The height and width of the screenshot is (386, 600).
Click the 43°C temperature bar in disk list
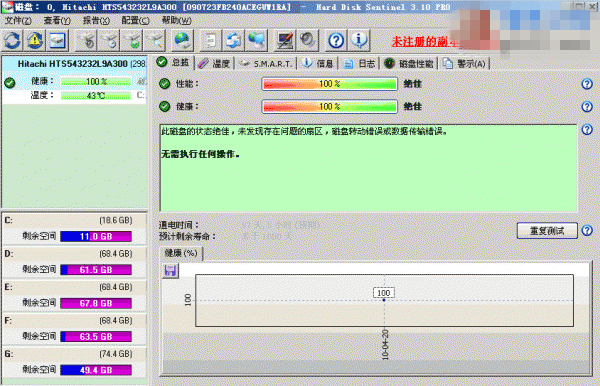click(x=96, y=95)
